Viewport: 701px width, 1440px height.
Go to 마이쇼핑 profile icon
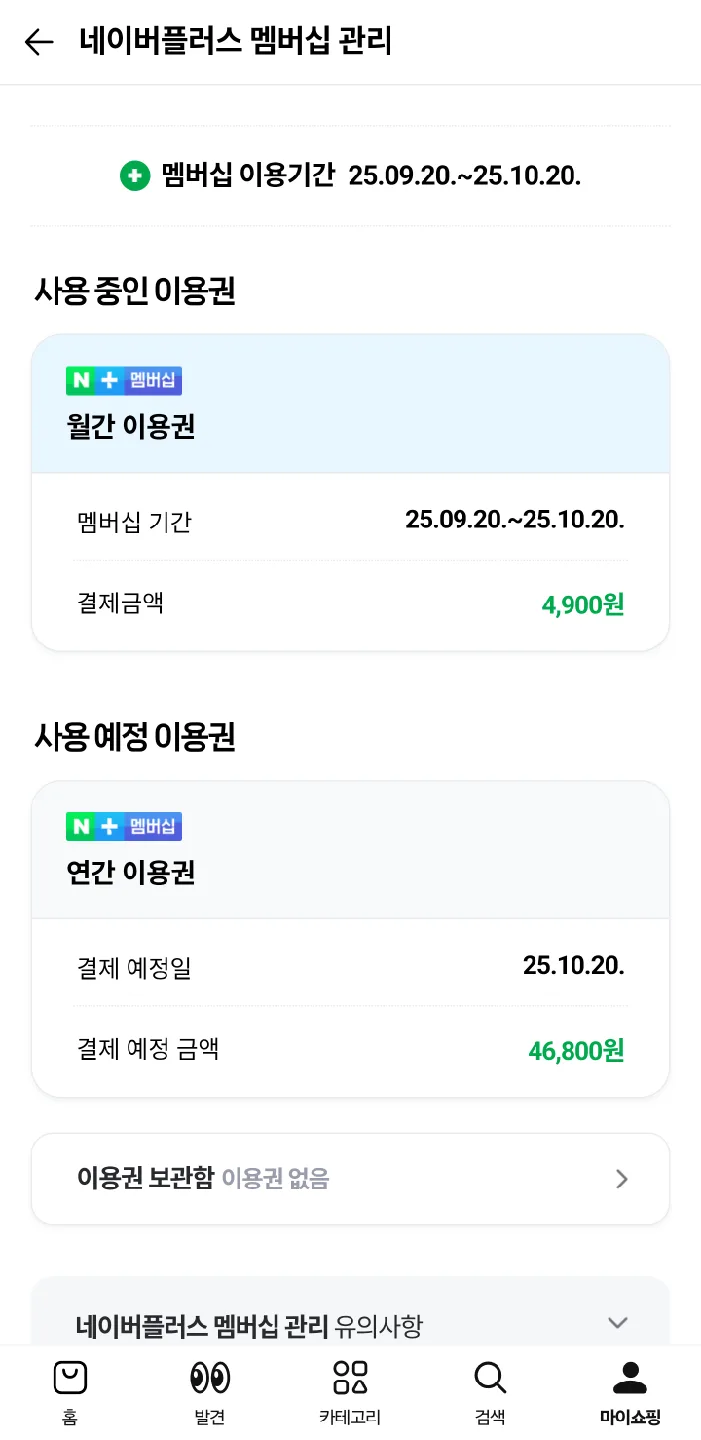tap(630, 1378)
